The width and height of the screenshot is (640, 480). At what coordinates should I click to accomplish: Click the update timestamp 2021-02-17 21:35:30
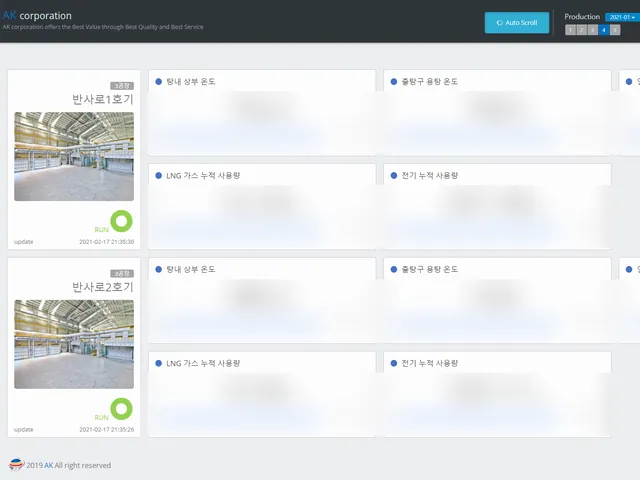pyautogui.click(x=107, y=242)
